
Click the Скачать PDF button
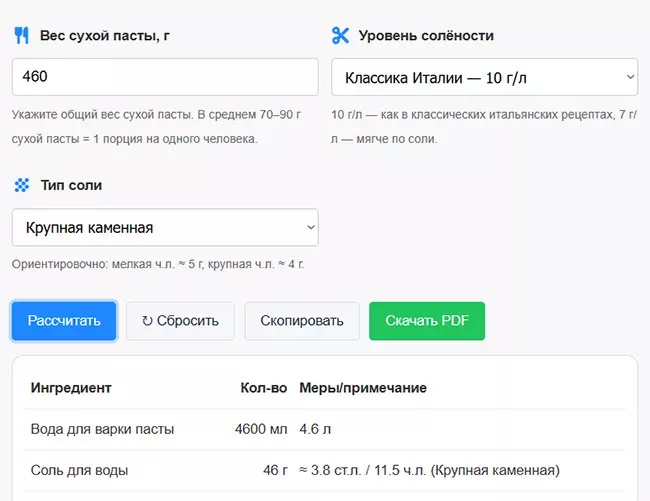427,321
